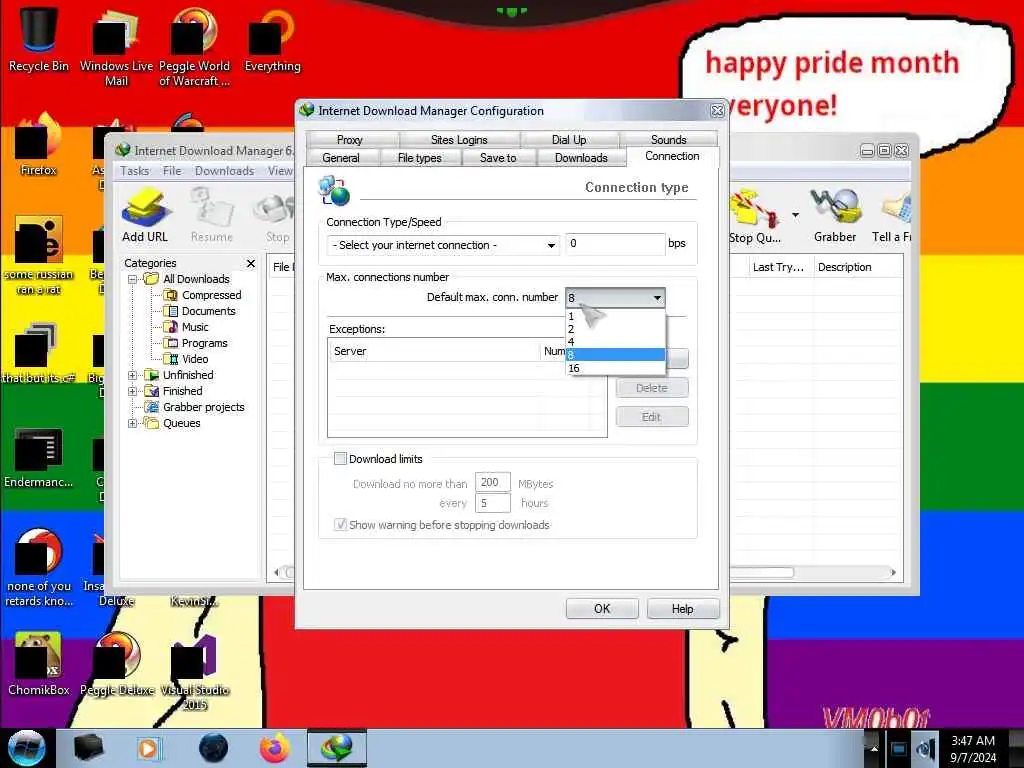This screenshot has width=1024, height=768.
Task: Switch to the General tab
Action: click(341, 157)
